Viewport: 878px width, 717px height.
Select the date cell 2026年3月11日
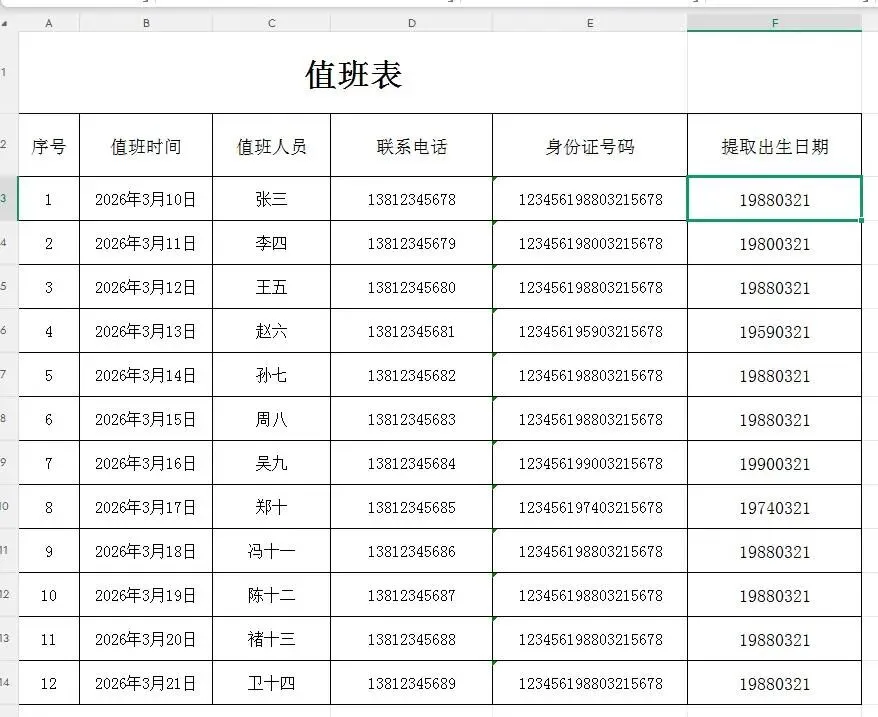pyautogui.click(x=146, y=243)
